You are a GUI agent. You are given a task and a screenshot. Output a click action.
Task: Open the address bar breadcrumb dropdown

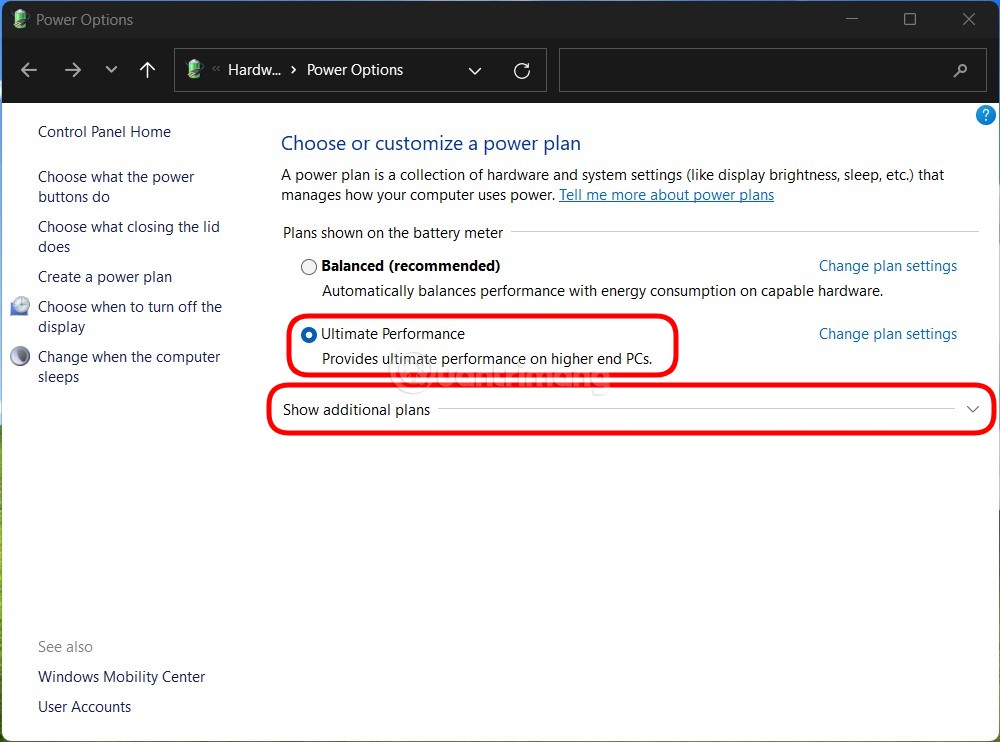[475, 70]
